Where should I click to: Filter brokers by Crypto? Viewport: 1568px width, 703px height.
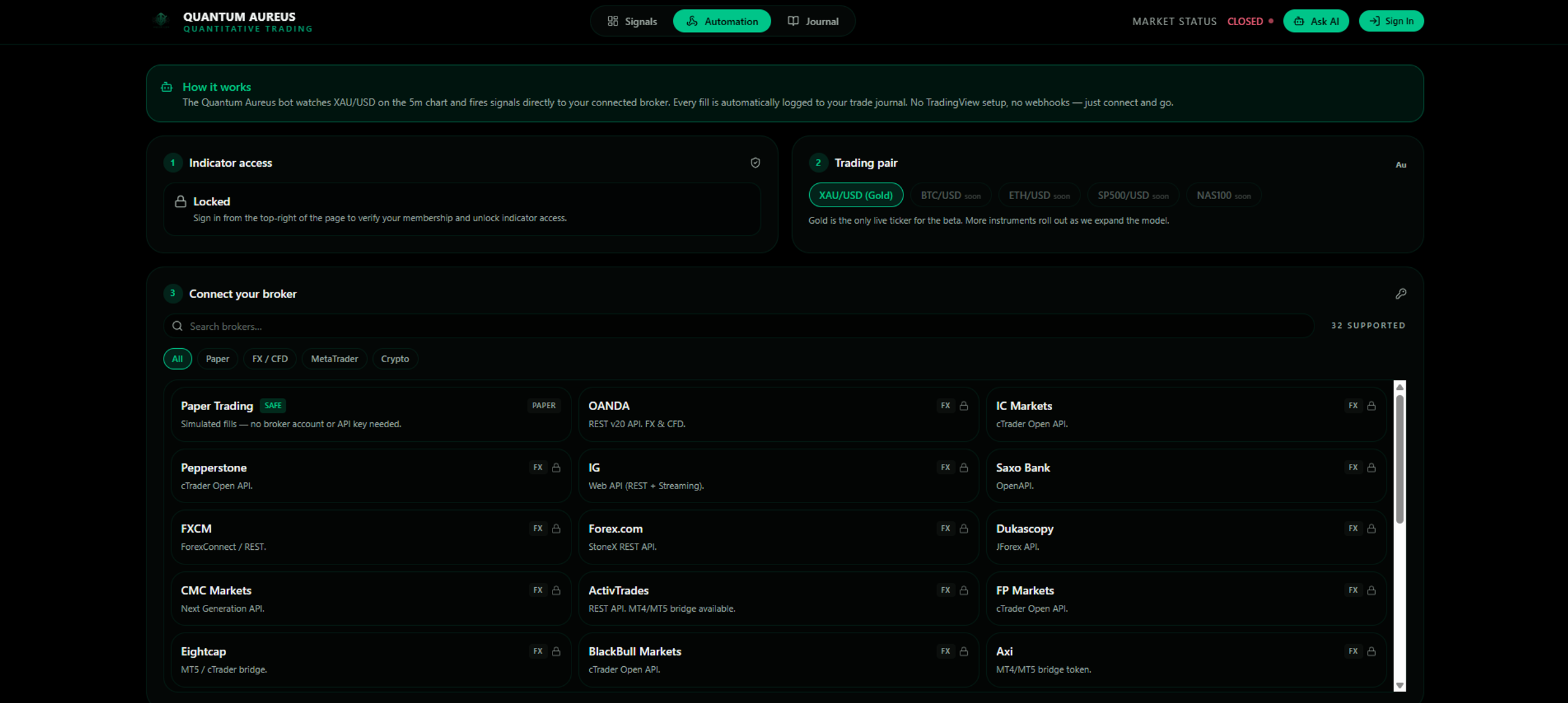pos(395,359)
